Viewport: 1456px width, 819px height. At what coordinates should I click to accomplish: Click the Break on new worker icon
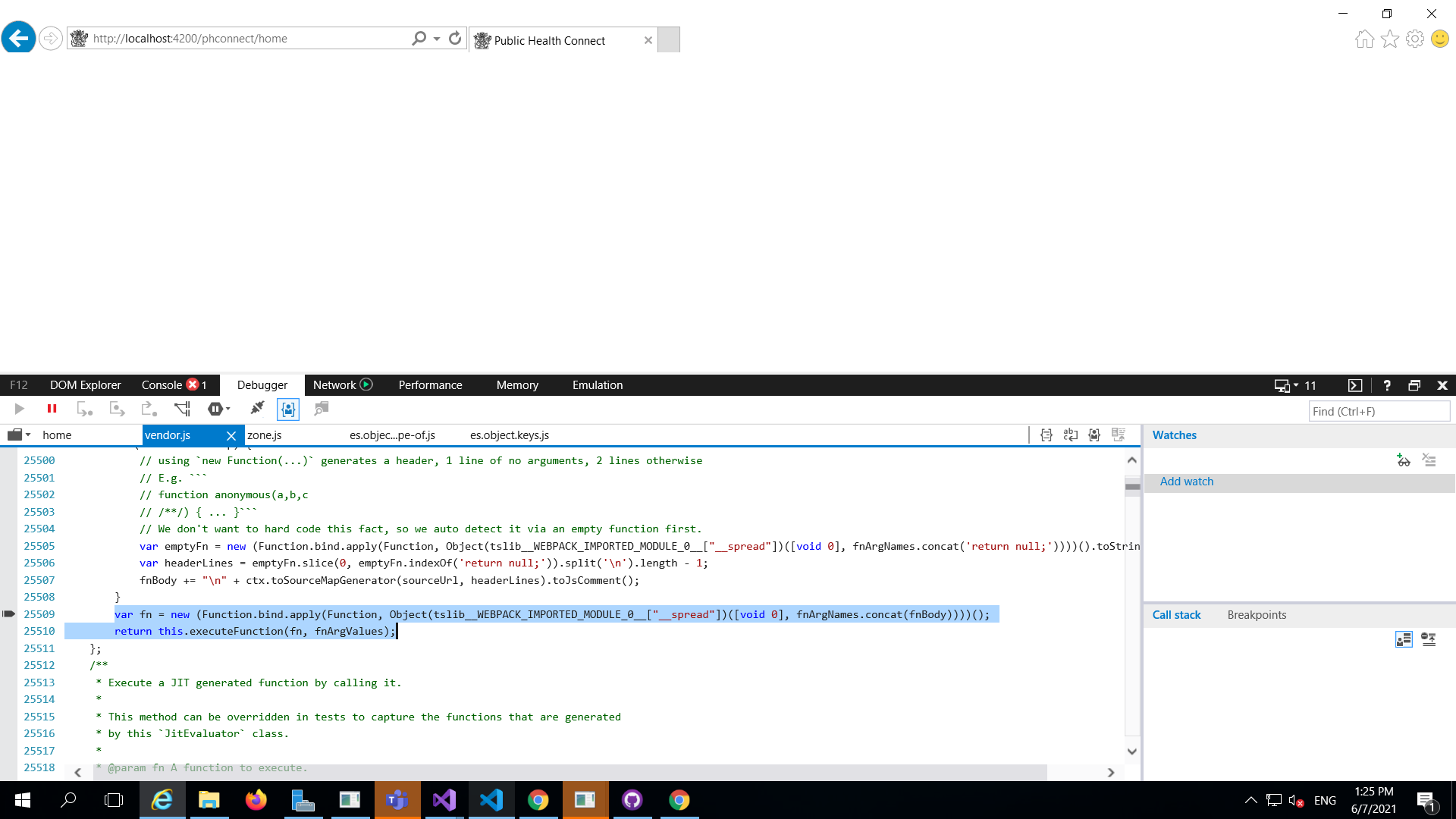(x=257, y=409)
